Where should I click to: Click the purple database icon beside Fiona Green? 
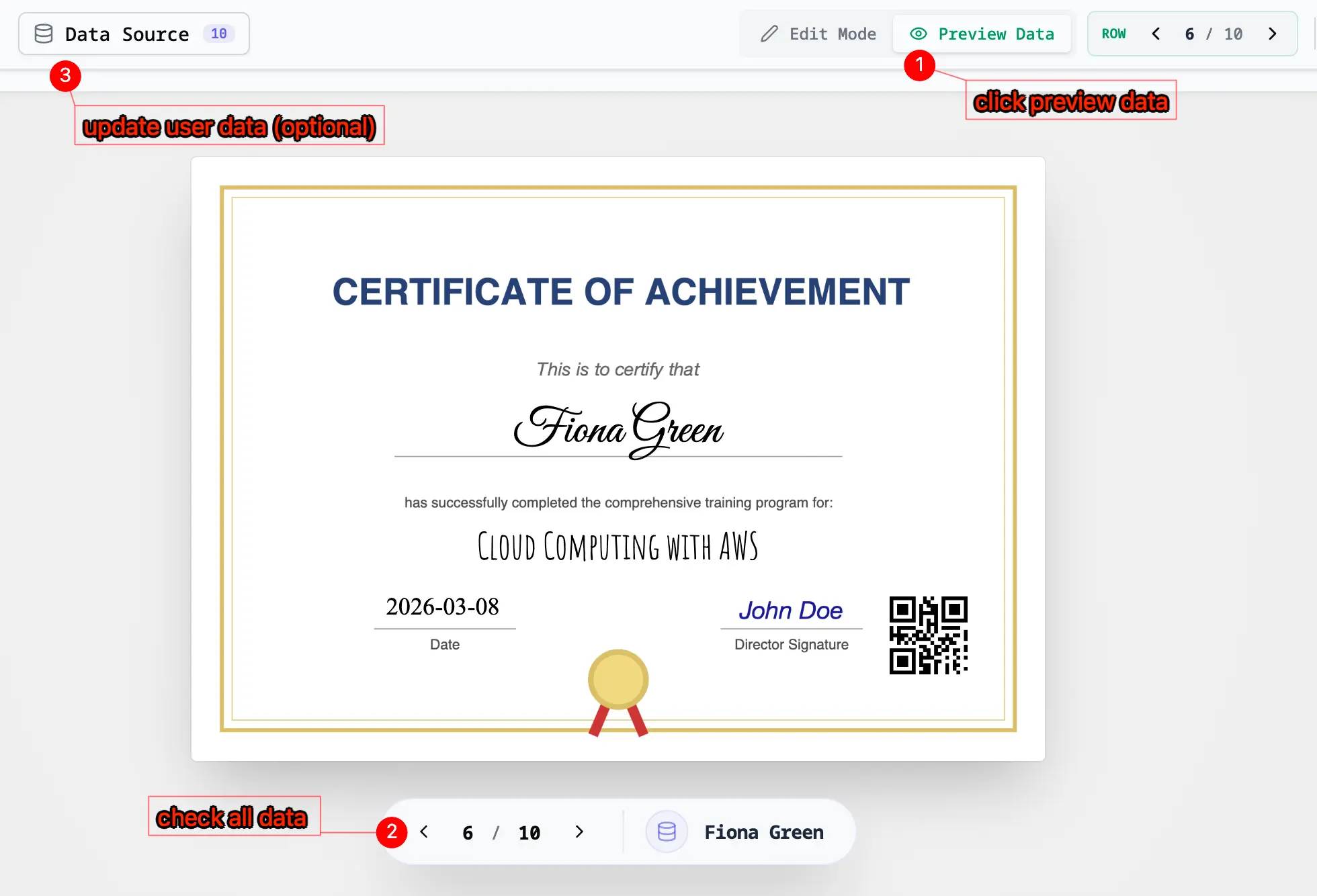coord(666,832)
